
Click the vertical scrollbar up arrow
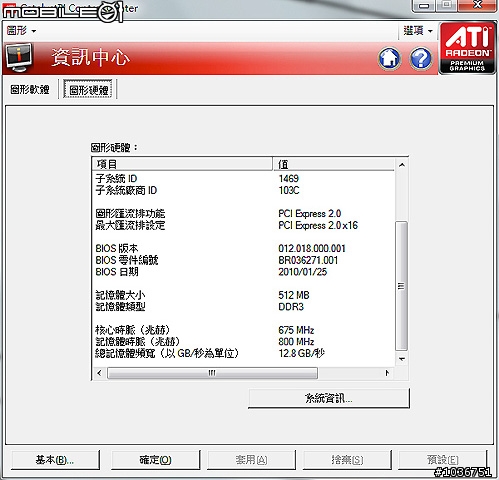(402, 165)
